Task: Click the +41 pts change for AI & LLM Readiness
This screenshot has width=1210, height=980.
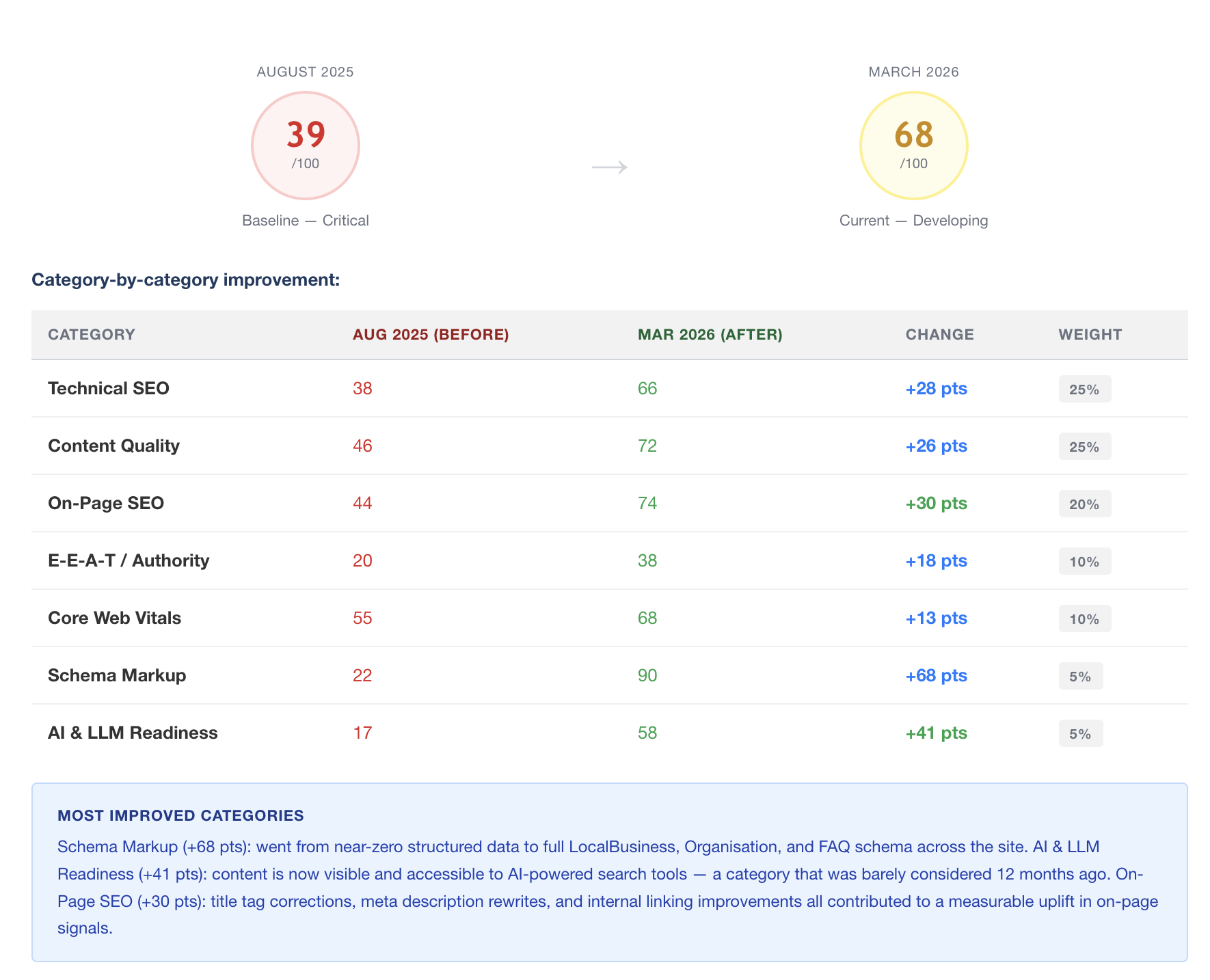Action: [936, 733]
